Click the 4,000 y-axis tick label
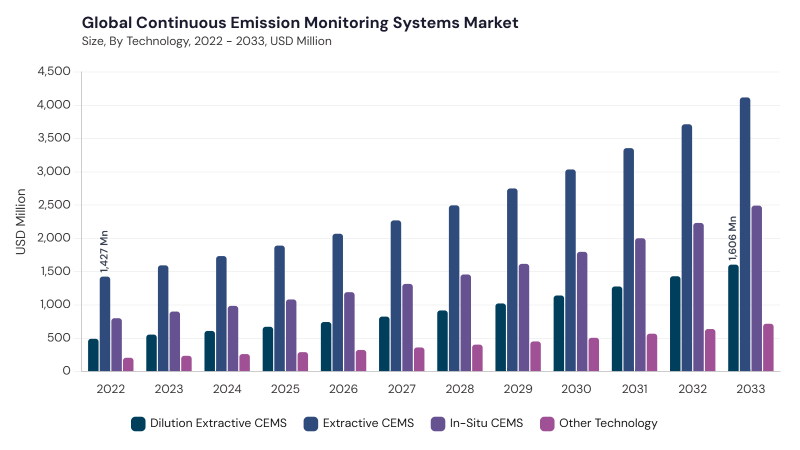Viewport: 800px width, 450px height. pos(54,105)
